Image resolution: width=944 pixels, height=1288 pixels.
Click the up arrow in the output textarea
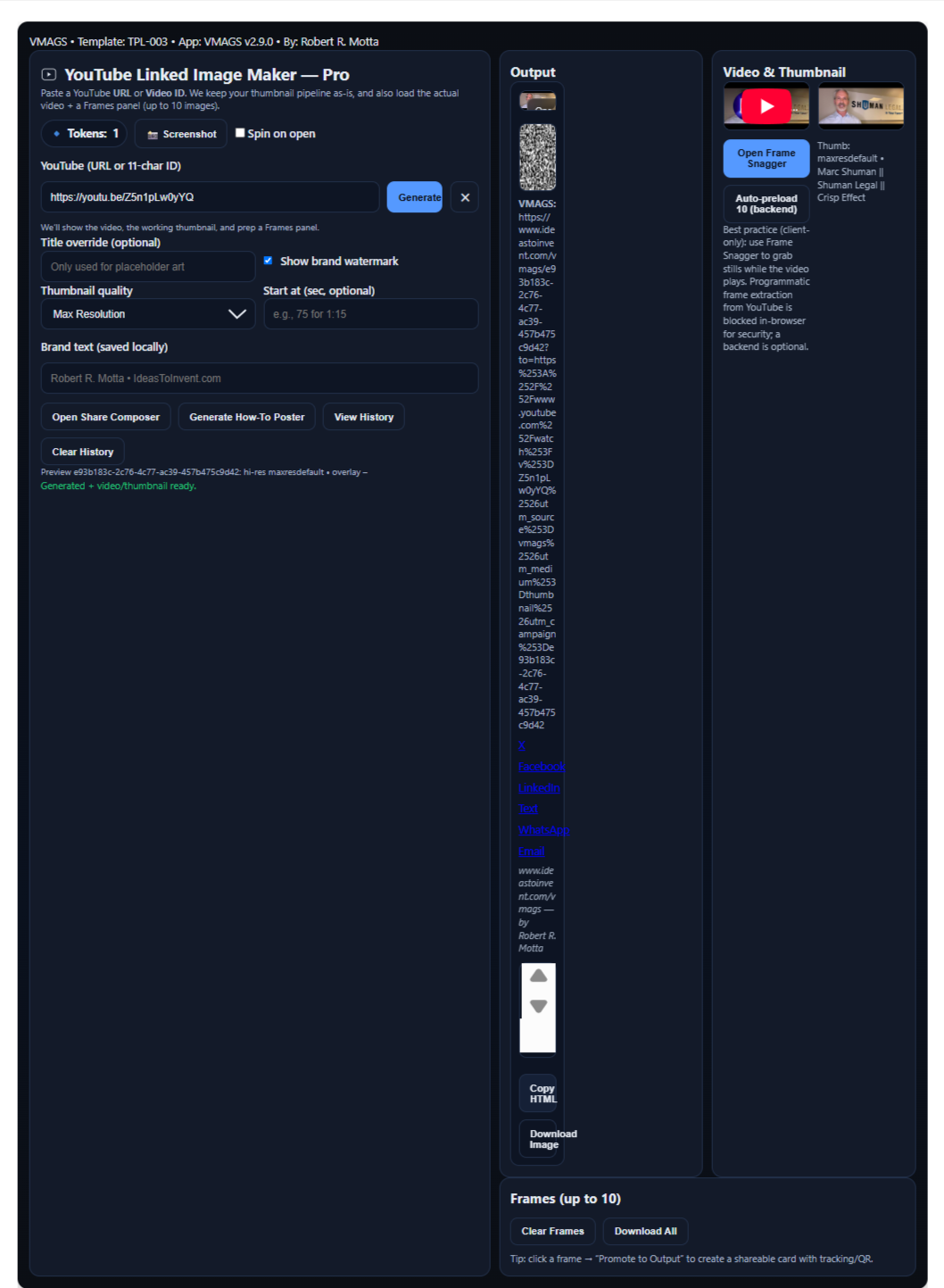538,976
